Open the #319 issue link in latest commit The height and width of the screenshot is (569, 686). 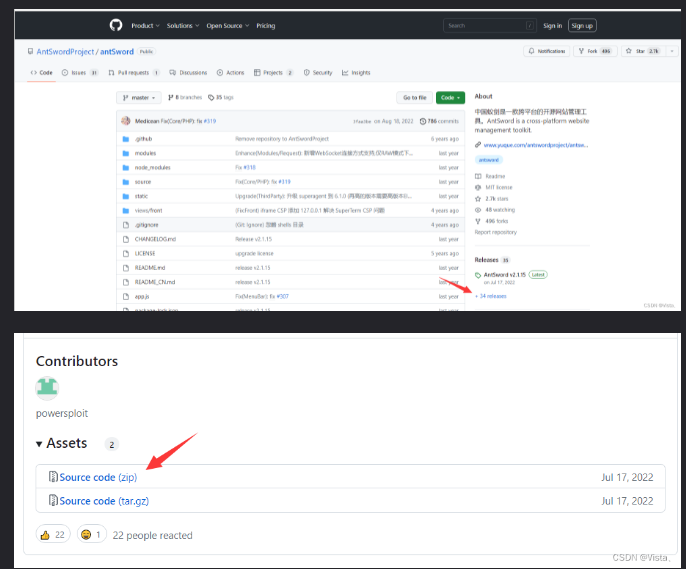point(210,121)
